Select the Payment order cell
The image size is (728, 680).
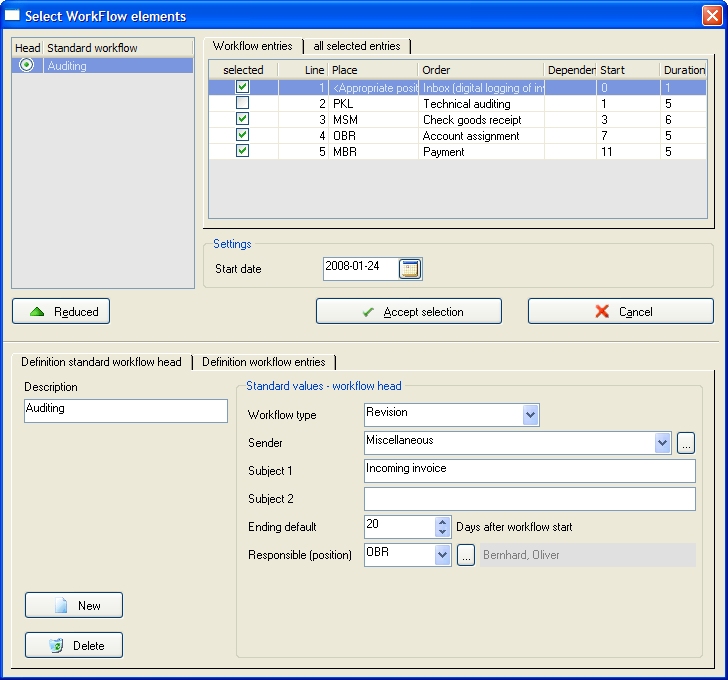click(481, 152)
